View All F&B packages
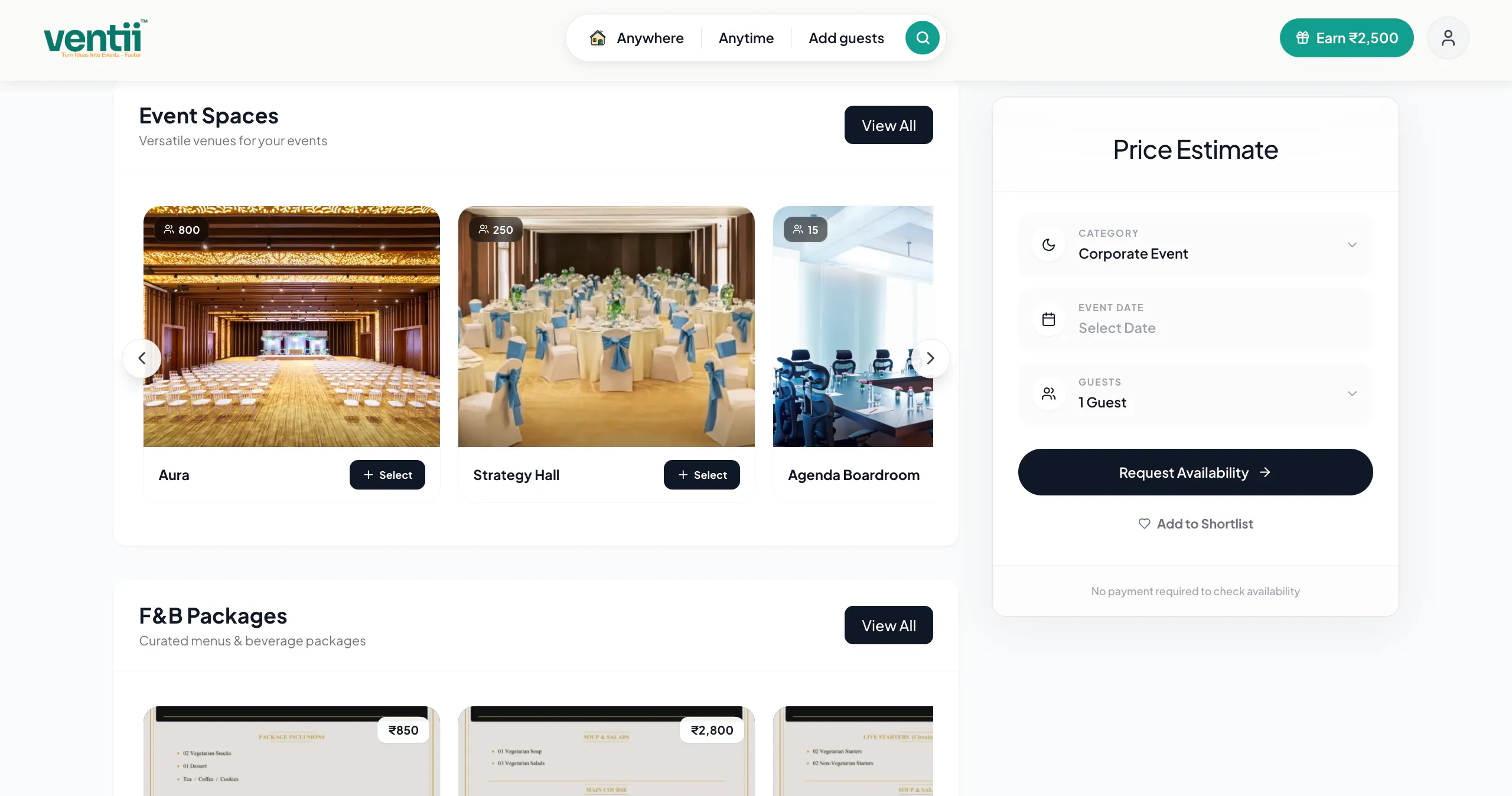 (x=888, y=625)
